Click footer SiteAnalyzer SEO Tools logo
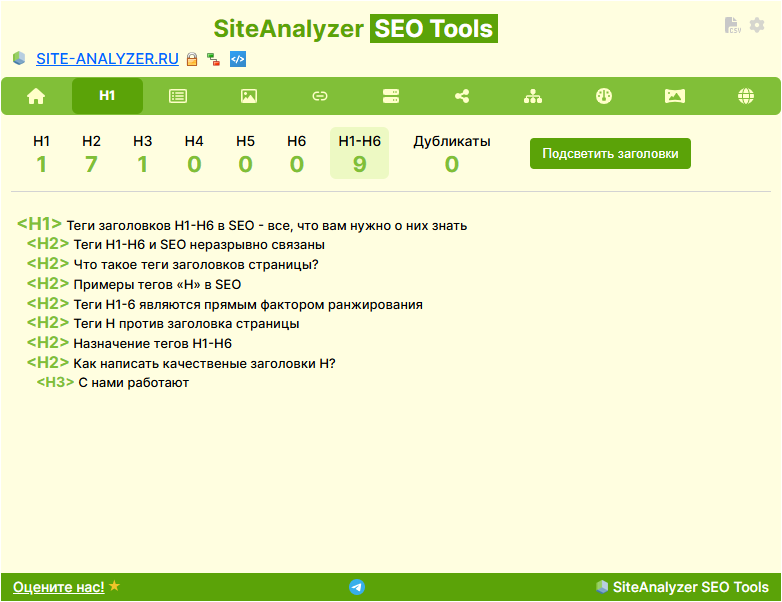 point(682,587)
